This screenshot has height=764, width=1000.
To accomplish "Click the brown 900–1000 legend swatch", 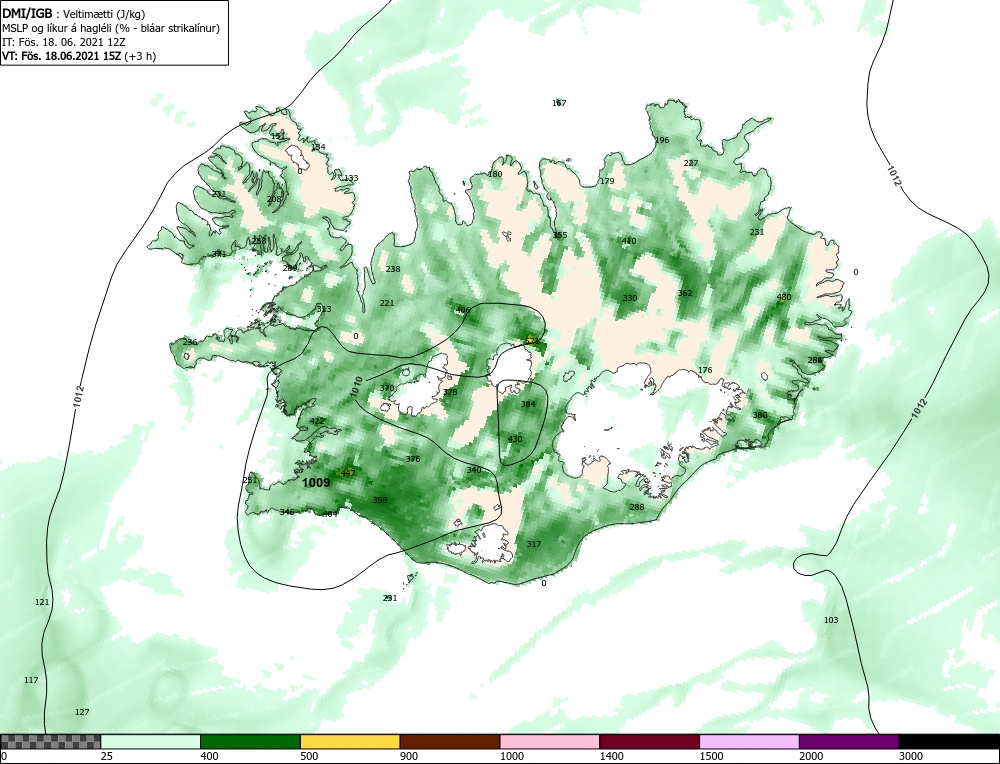I will [450, 741].
